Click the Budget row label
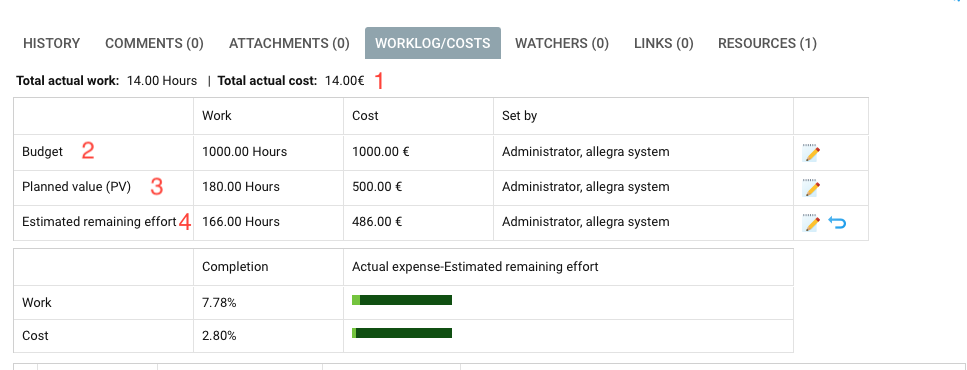 click(43, 152)
